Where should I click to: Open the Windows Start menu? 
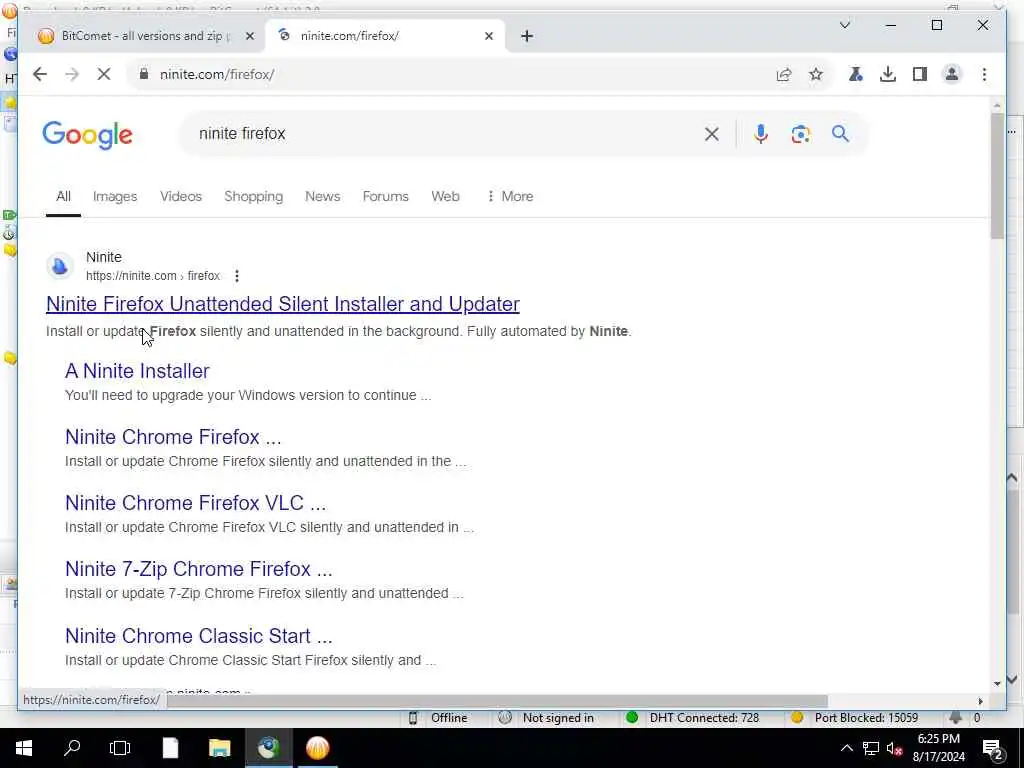point(24,748)
